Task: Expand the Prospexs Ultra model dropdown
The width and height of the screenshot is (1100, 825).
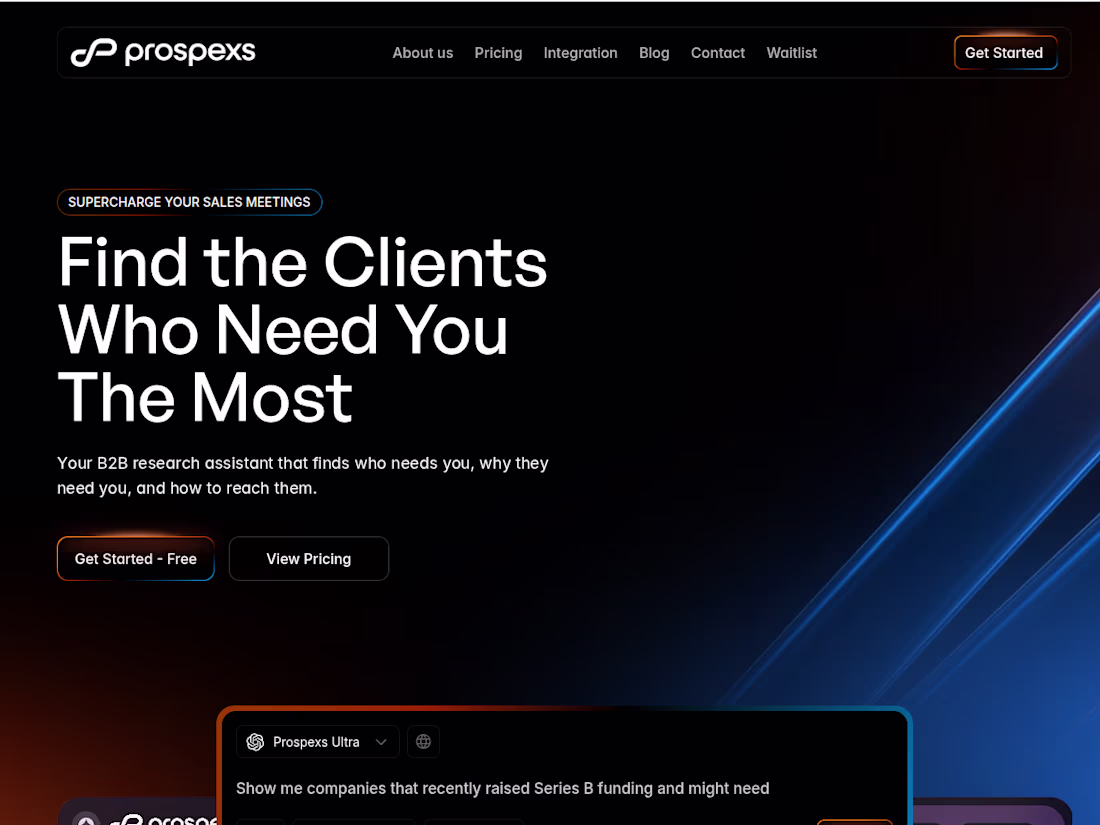Action: tap(318, 742)
